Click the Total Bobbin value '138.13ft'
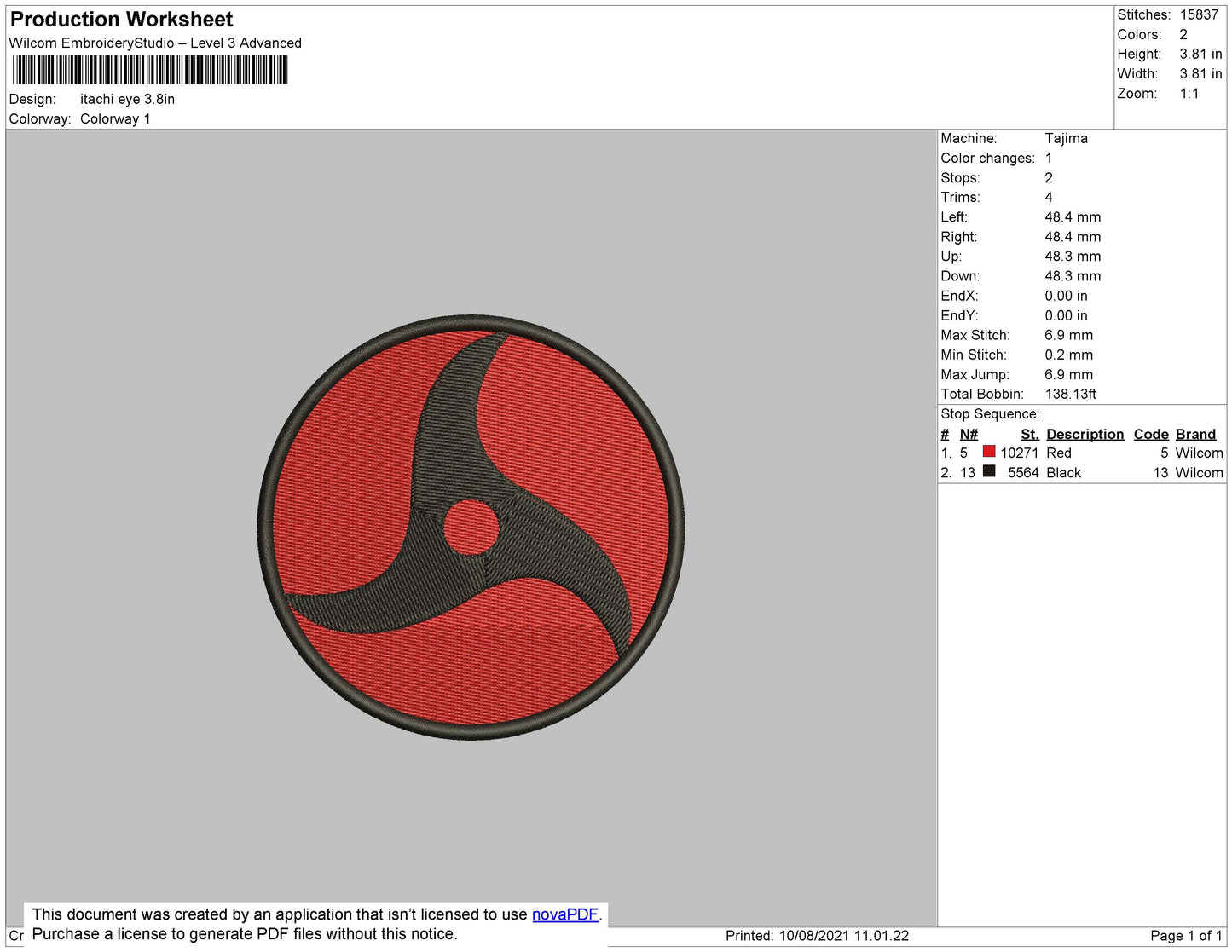Image resolution: width=1232 pixels, height=952 pixels. [1071, 394]
